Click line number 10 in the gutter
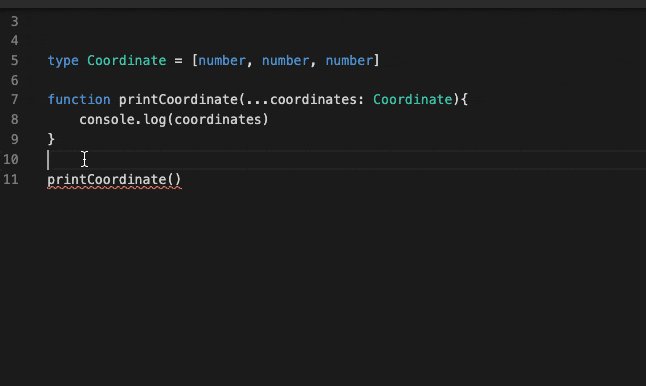This screenshot has height=386, width=646. coord(11,159)
